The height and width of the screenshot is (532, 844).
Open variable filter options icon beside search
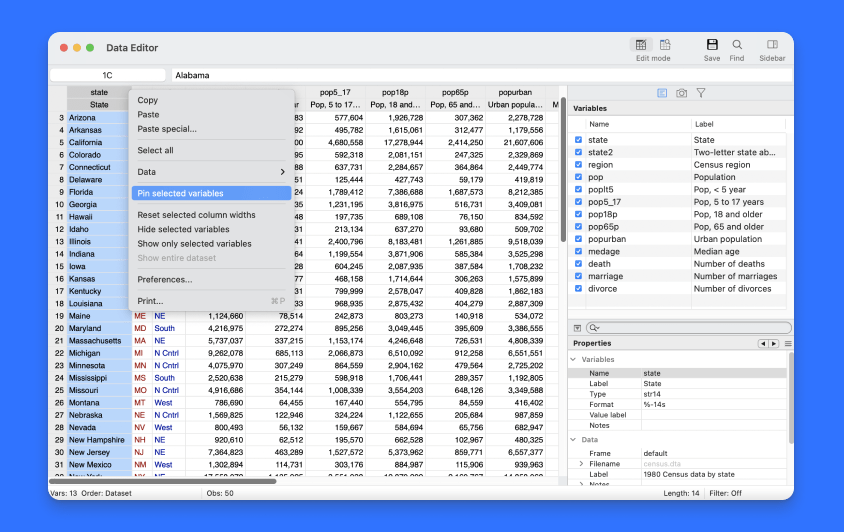point(577,328)
